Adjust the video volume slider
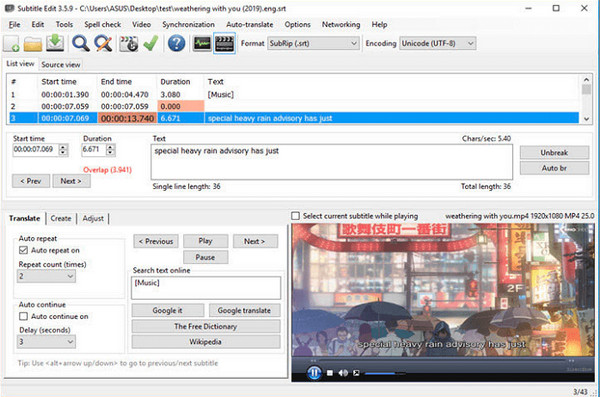The image size is (600, 397). 385,373
